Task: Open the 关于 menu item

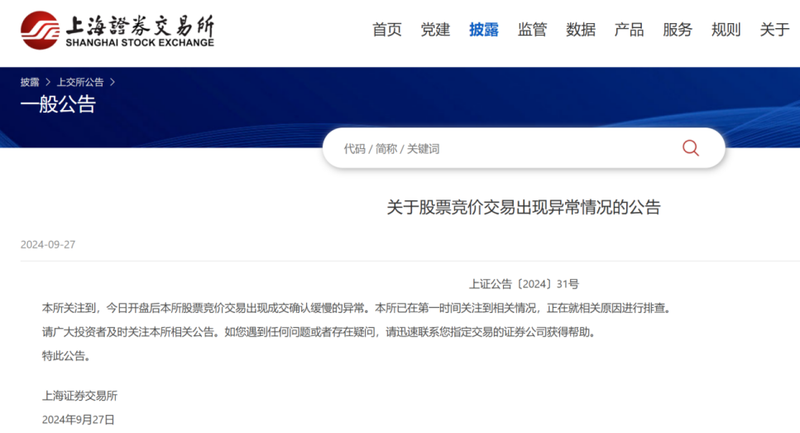Action: tap(774, 30)
